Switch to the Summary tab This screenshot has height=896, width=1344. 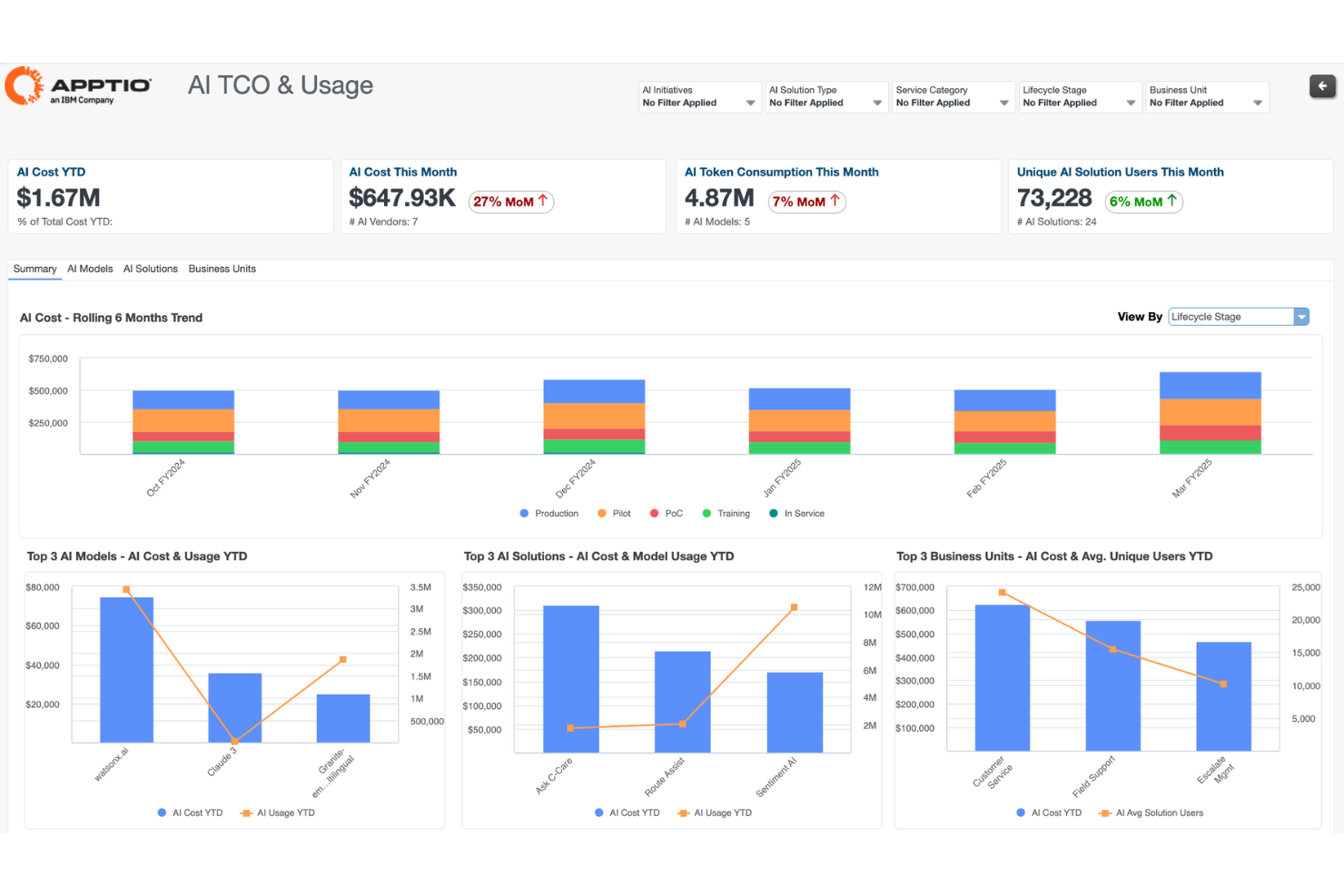(x=35, y=269)
